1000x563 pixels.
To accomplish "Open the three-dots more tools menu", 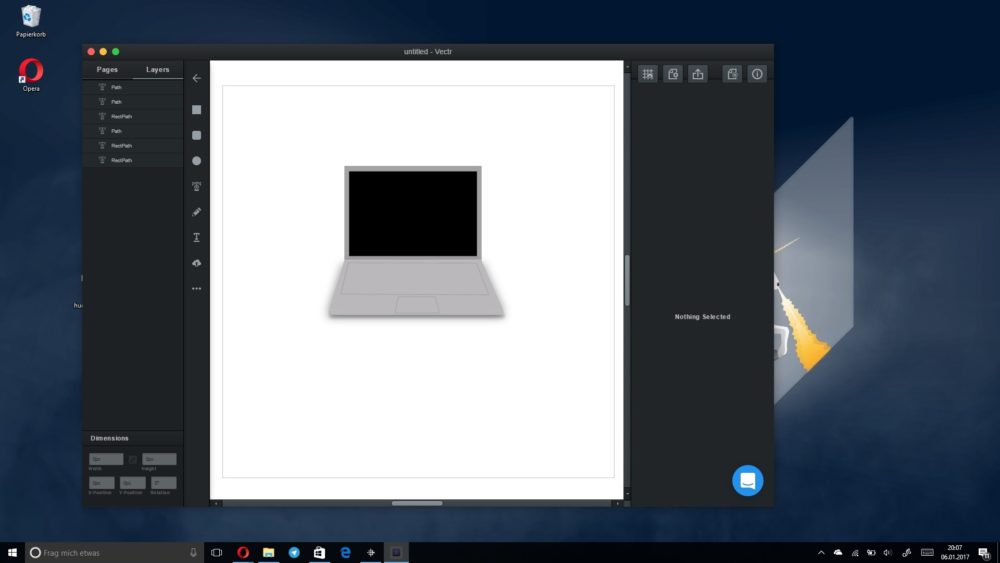I will tap(196, 288).
